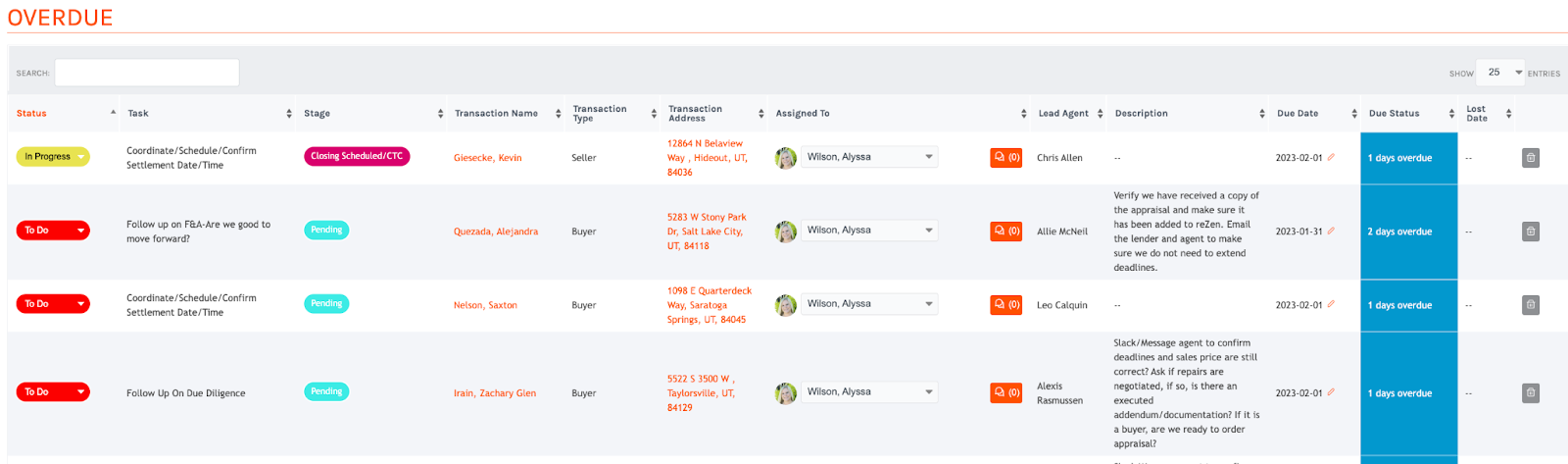Sort by Task column header
1568x464 pixels.
point(209,114)
